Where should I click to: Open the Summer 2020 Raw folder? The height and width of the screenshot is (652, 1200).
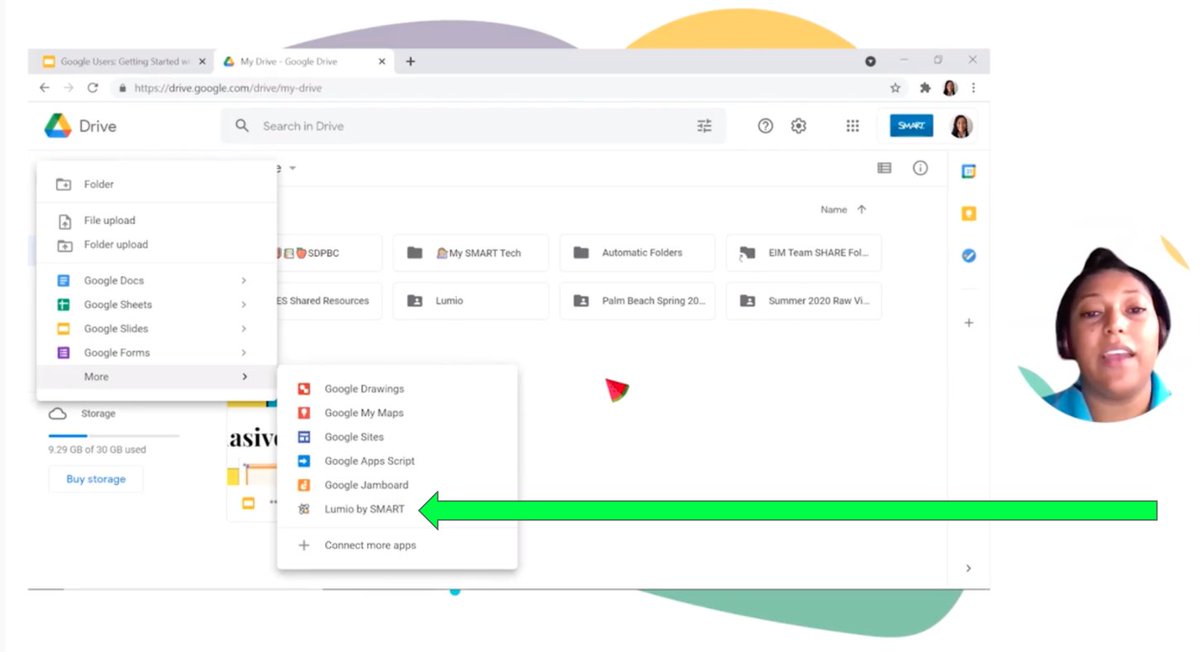tap(804, 300)
